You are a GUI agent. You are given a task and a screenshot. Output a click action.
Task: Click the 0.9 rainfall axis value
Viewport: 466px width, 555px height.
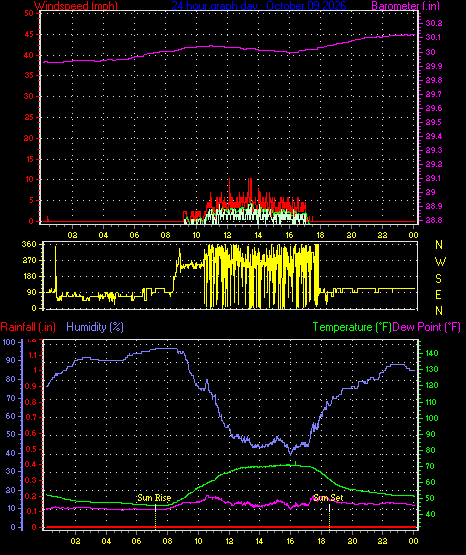click(31, 387)
